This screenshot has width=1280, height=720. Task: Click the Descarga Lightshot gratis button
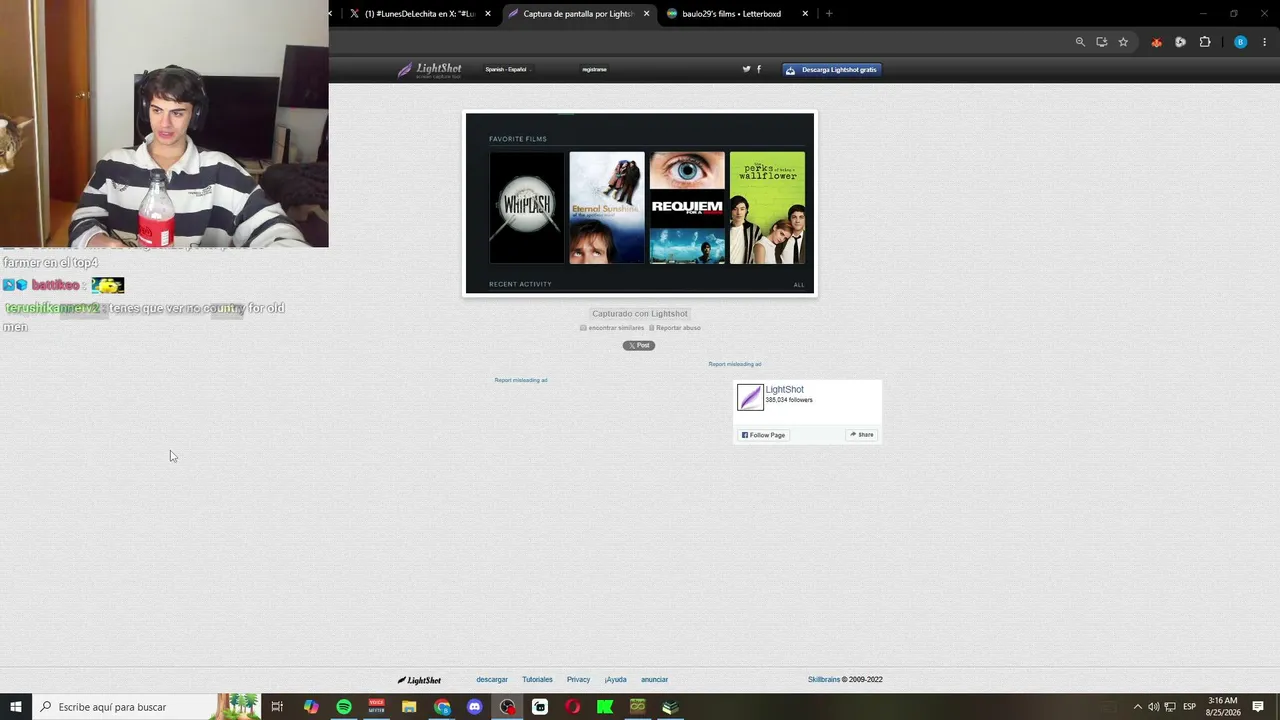tap(832, 70)
